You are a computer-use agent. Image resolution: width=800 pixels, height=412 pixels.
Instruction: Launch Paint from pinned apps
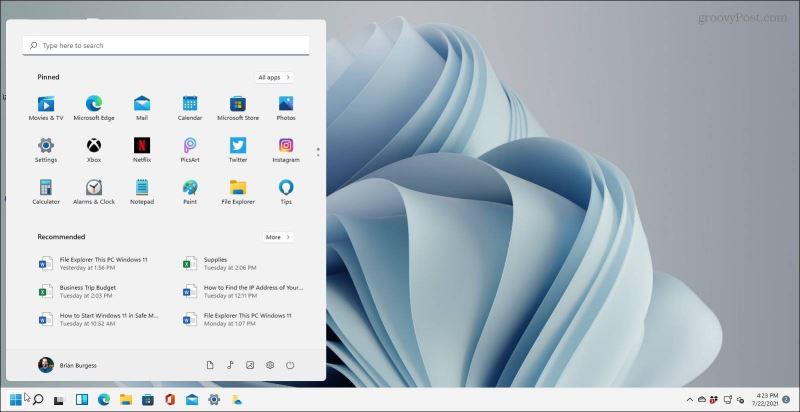[x=190, y=190]
